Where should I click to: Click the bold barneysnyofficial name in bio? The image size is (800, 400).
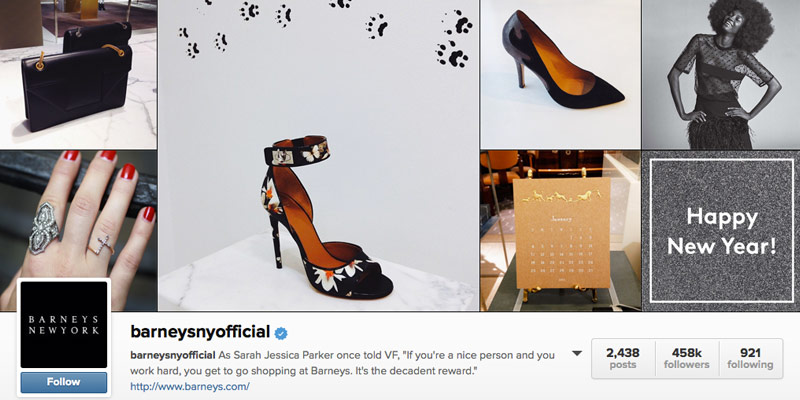tap(173, 355)
